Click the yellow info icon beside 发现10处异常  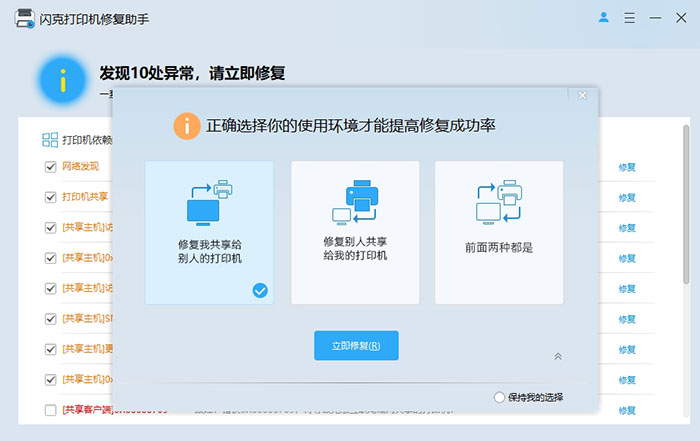(62, 82)
